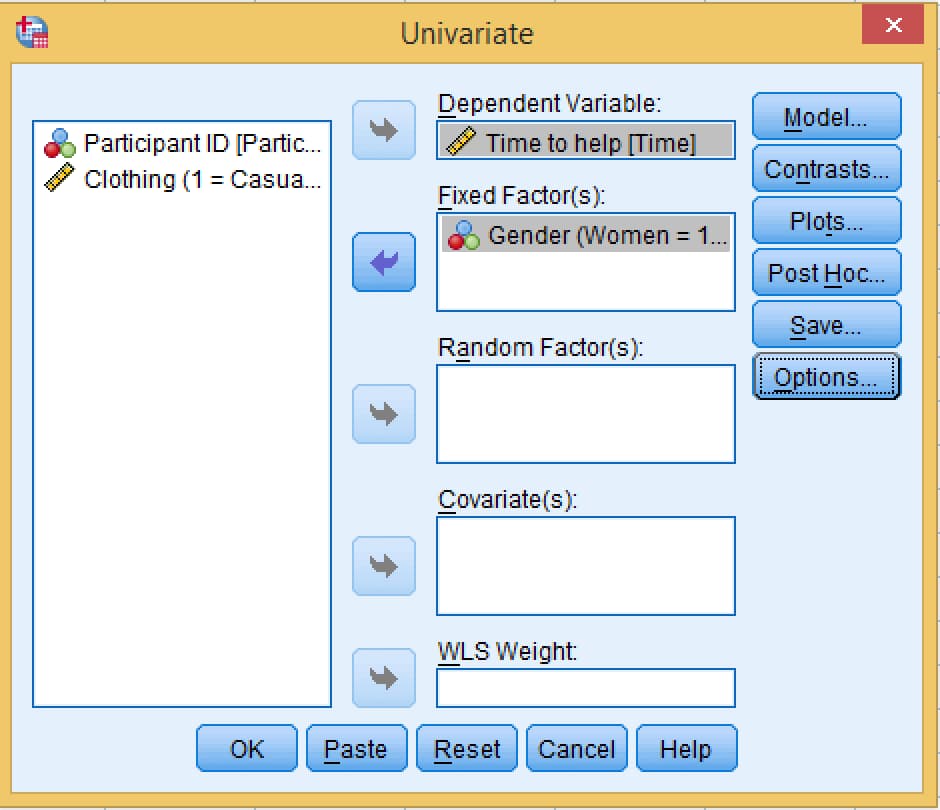Open the Post Hoc... dialog
This screenshot has height=810, width=940.
[x=826, y=273]
